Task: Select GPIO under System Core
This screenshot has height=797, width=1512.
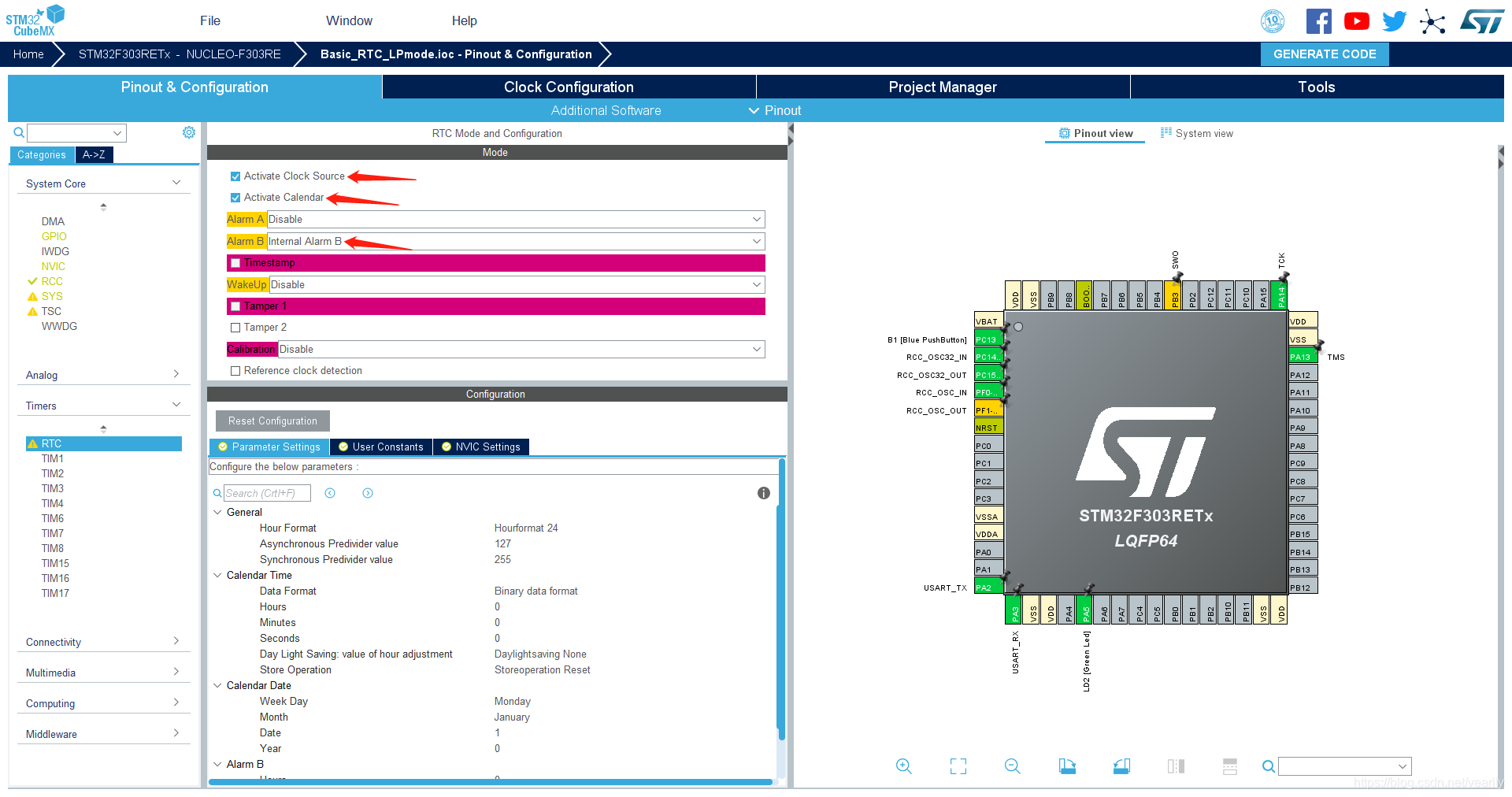Action: coord(54,236)
